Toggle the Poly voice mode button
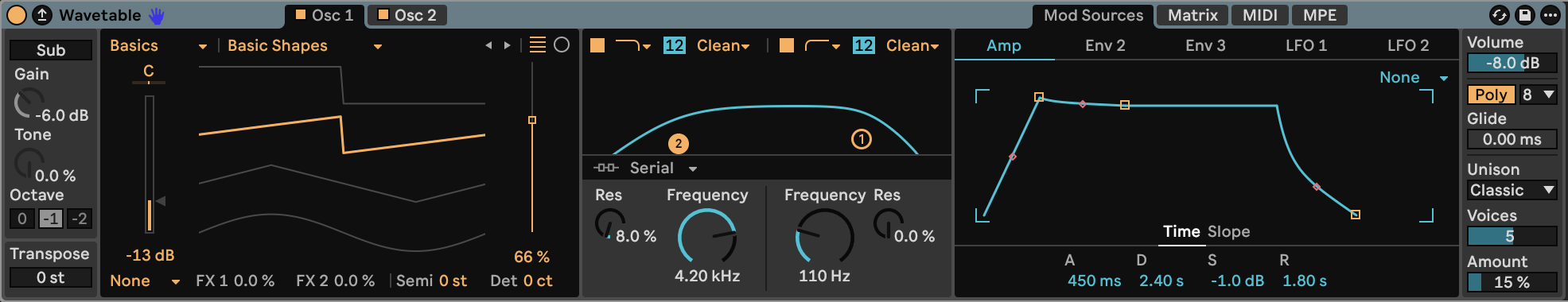 [x=1491, y=95]
